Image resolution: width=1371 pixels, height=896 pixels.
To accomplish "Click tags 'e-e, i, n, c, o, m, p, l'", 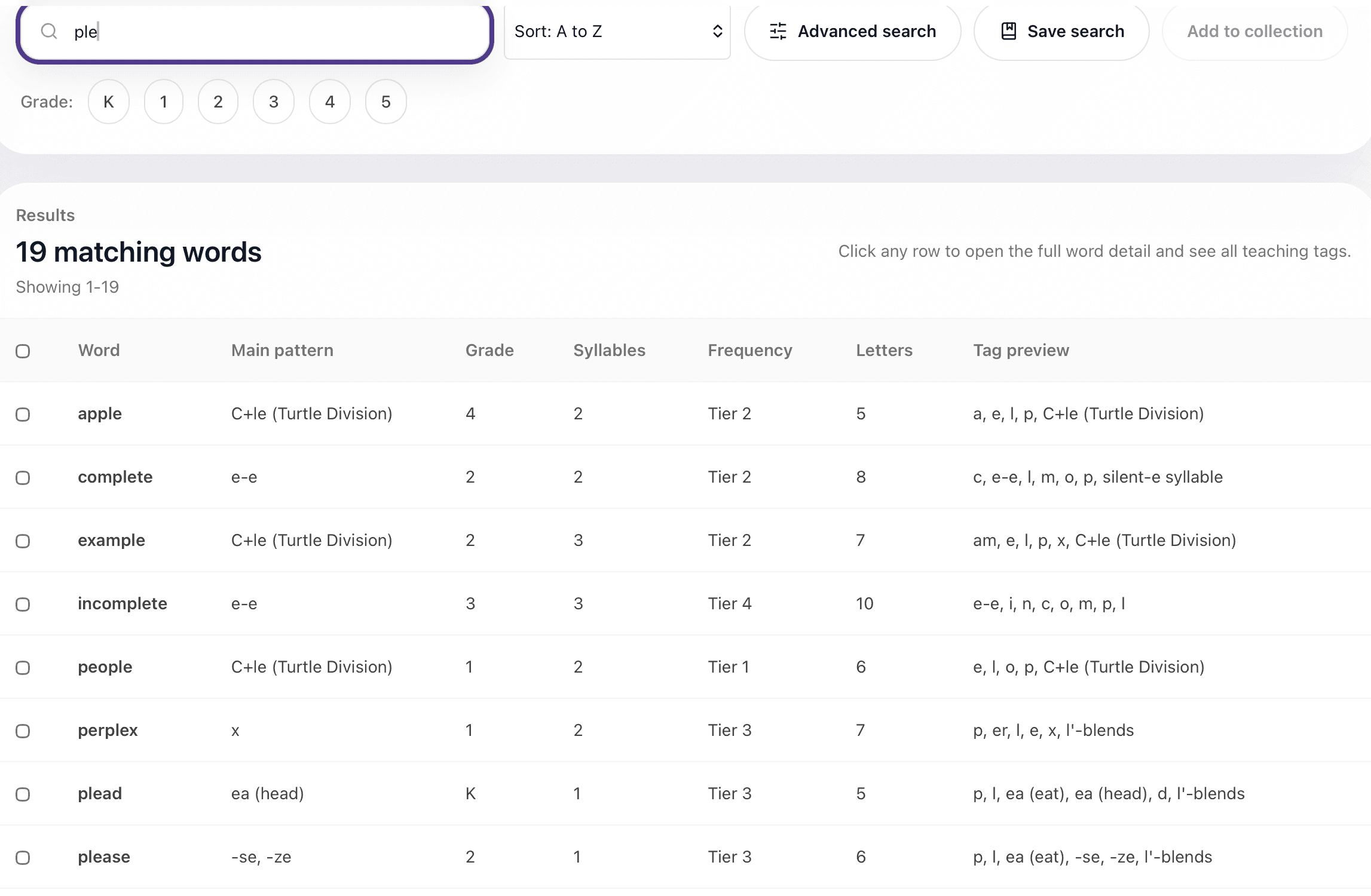I will [x=1049, y=603].
